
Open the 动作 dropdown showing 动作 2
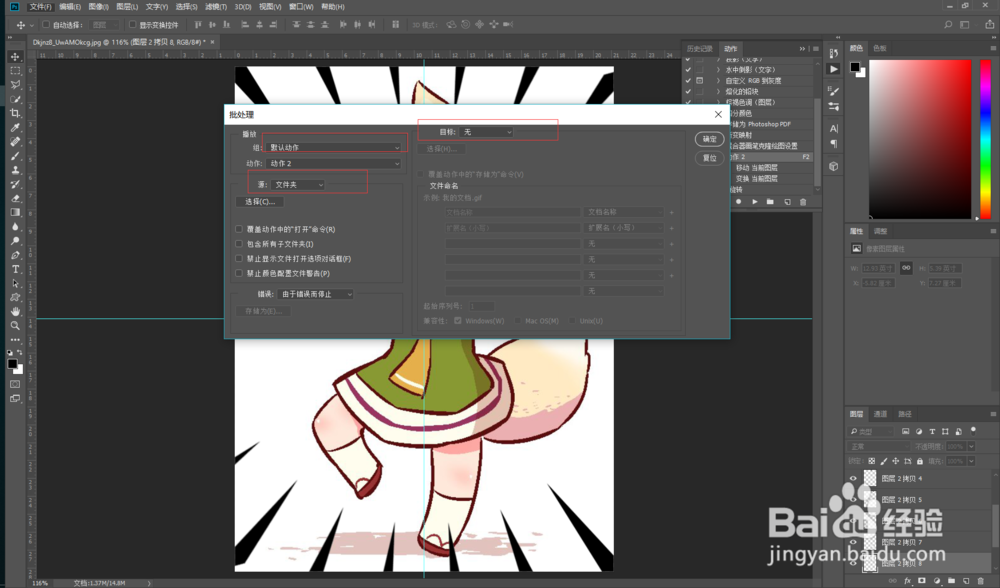click(335, 163)
